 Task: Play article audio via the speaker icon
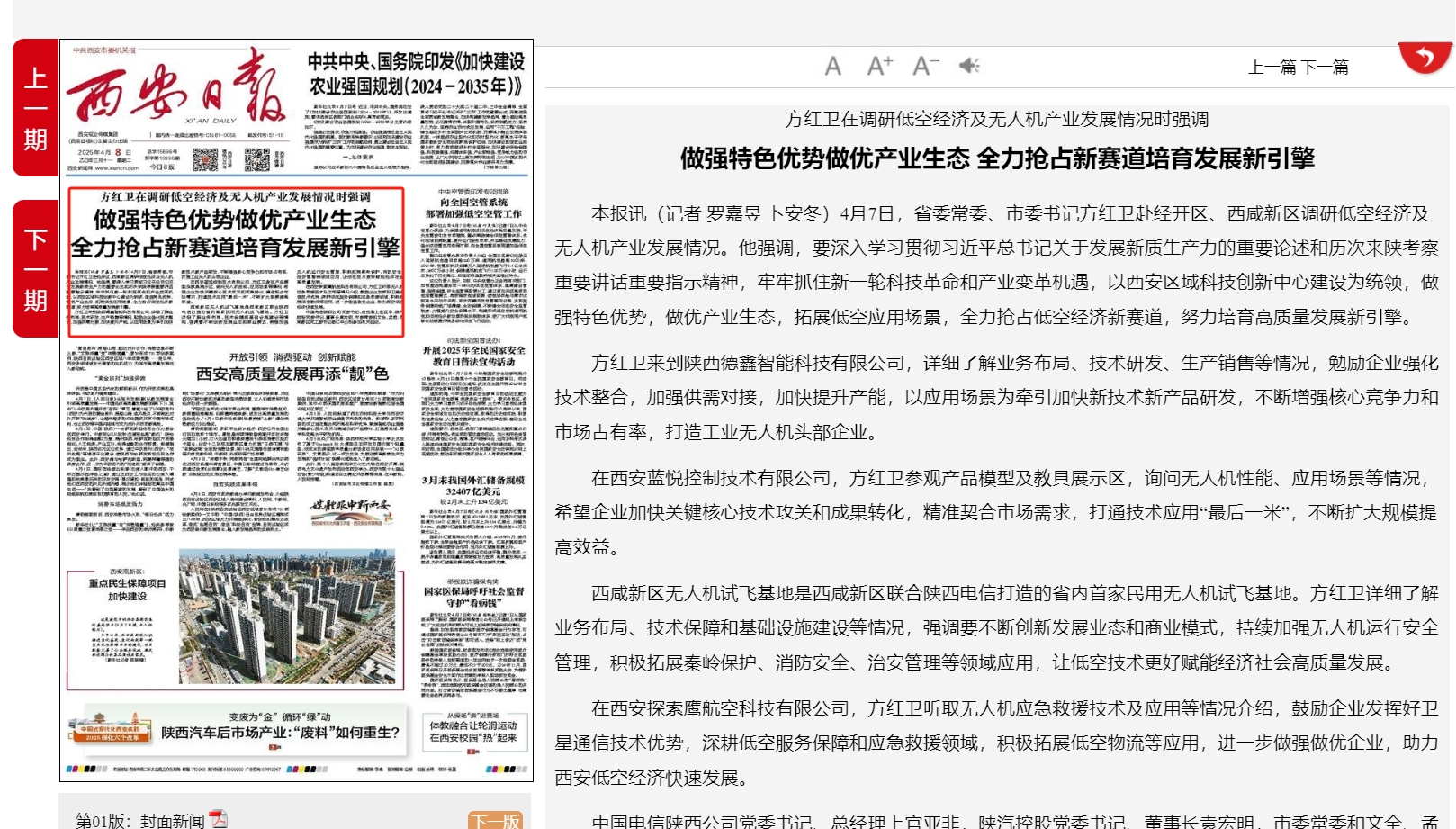[x=969, y=66]
